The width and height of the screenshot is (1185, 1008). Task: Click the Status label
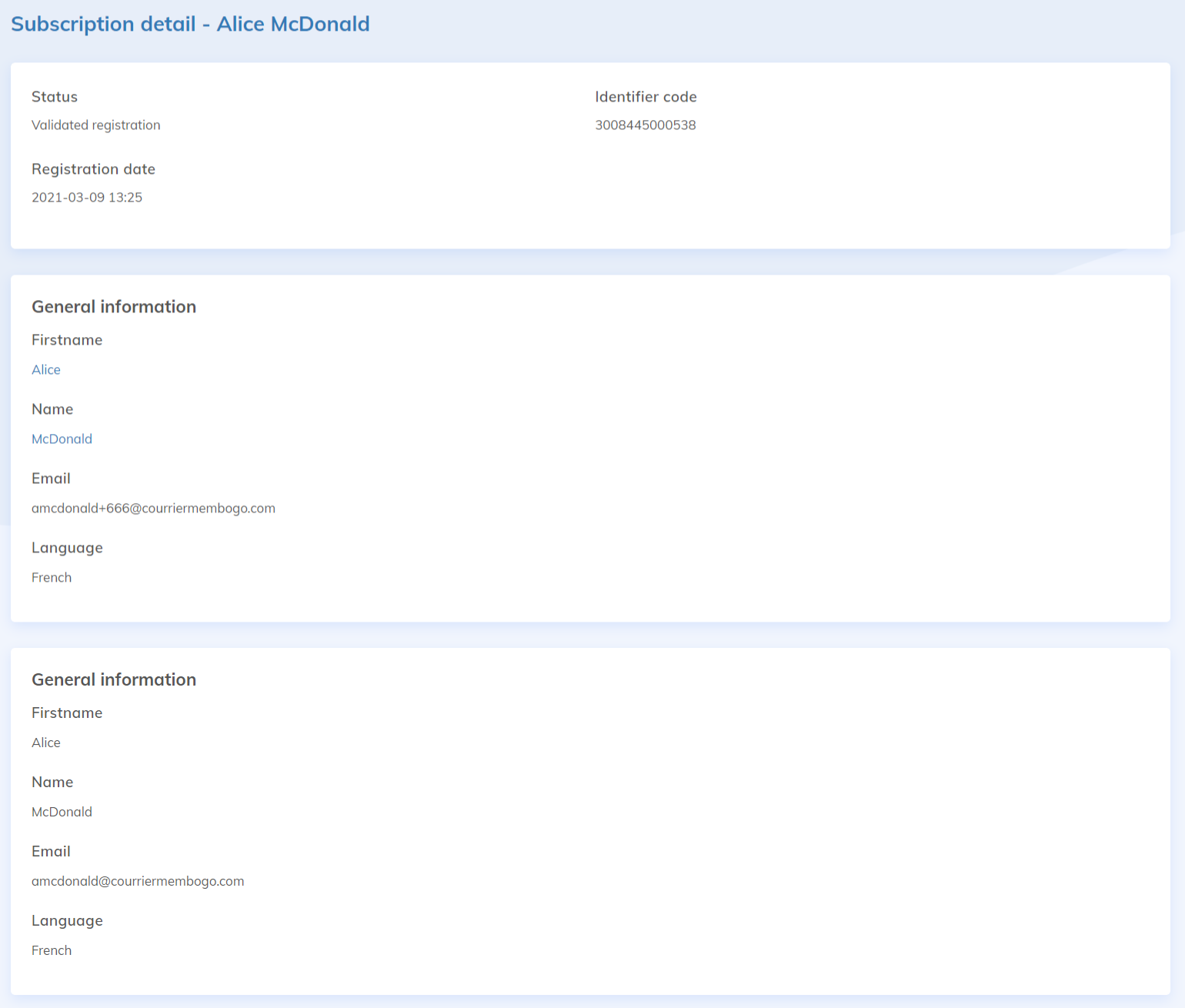pyautogui.click(x=54, y=97)
